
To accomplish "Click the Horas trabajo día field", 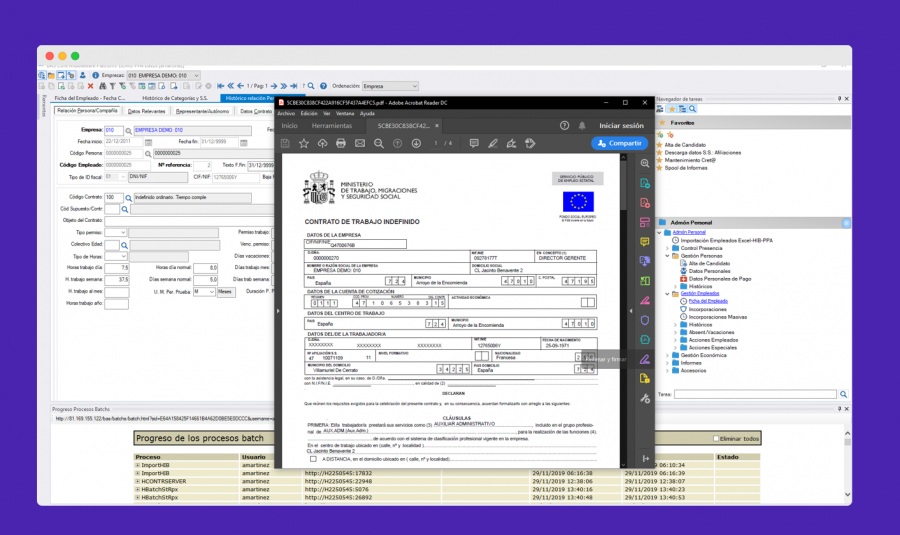I will [117, 268].
